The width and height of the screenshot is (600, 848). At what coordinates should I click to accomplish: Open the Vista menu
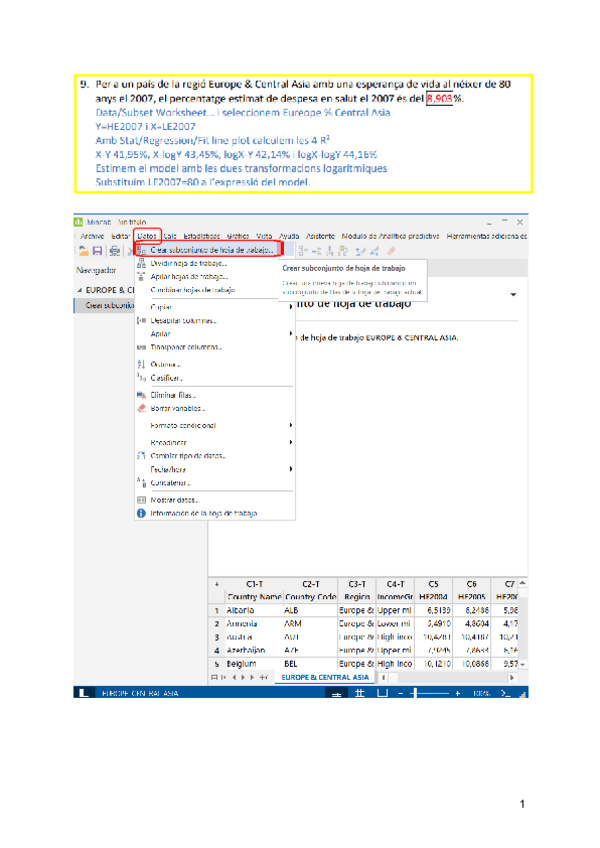pos(264,236)
